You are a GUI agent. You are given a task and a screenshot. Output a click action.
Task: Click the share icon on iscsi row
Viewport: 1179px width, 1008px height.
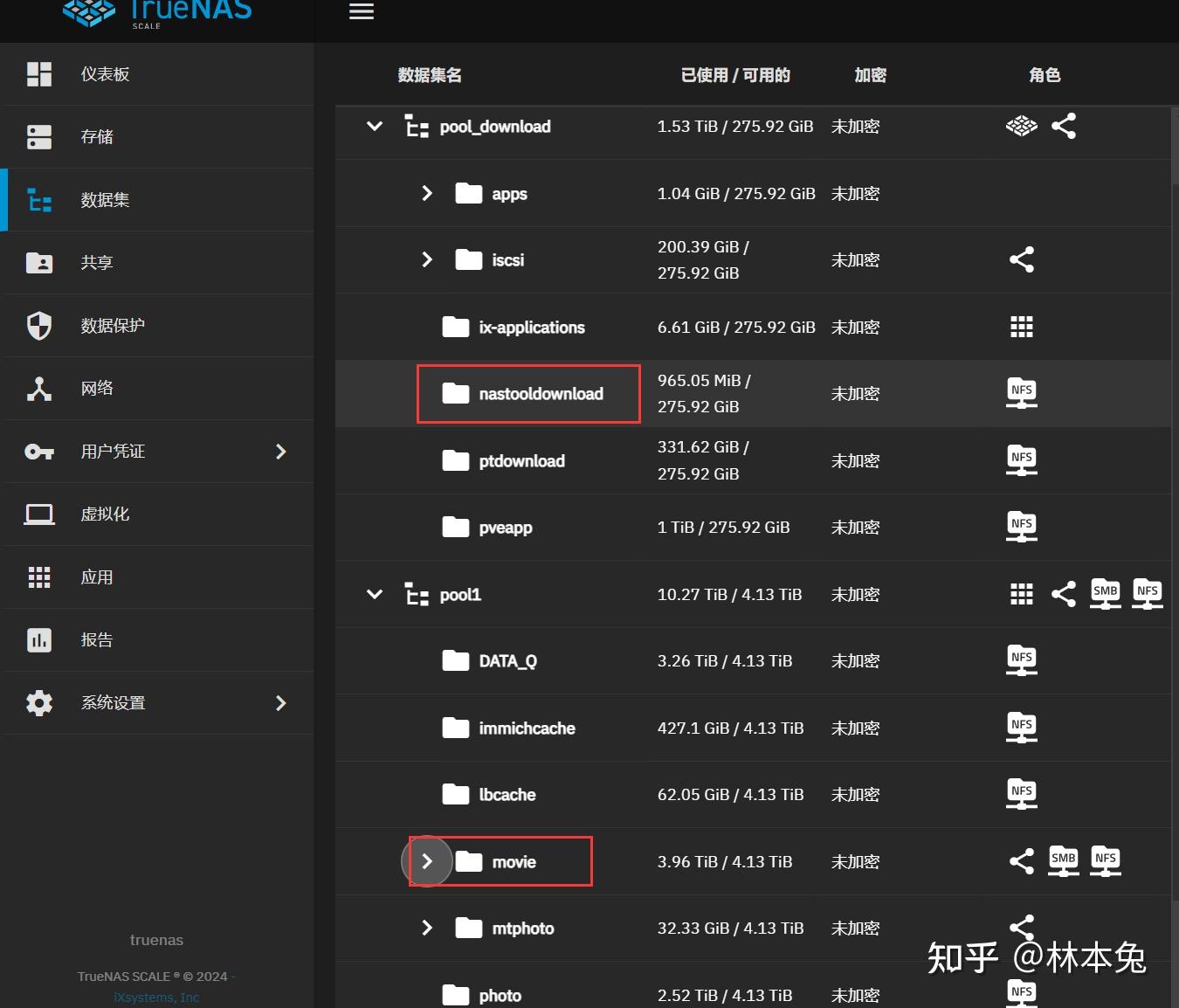[1021, 259]
